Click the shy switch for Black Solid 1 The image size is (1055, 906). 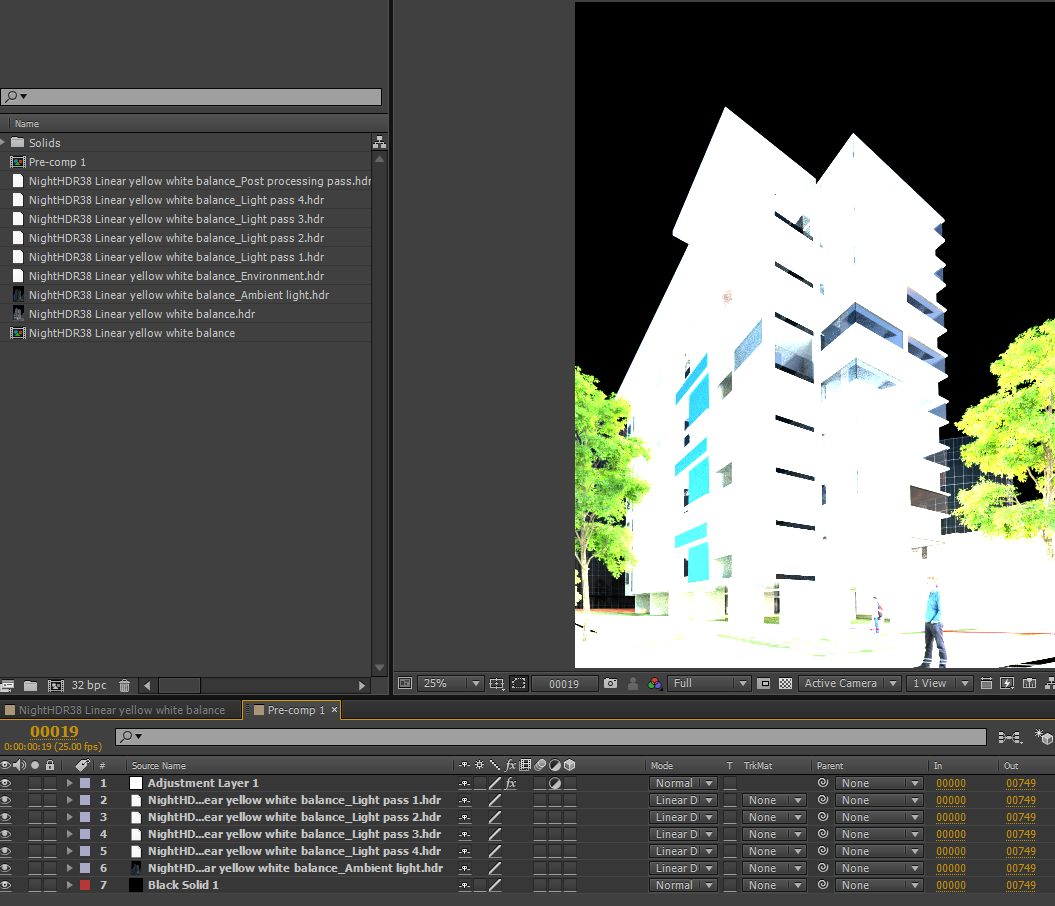click(464, 886)
